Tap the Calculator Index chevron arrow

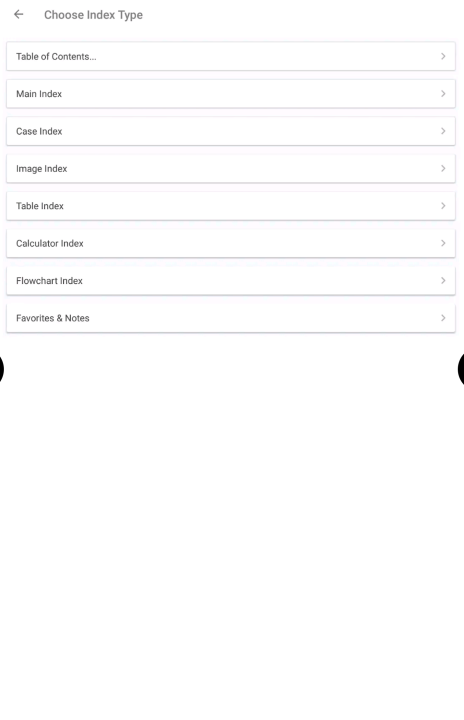click(x=443, y=243)
